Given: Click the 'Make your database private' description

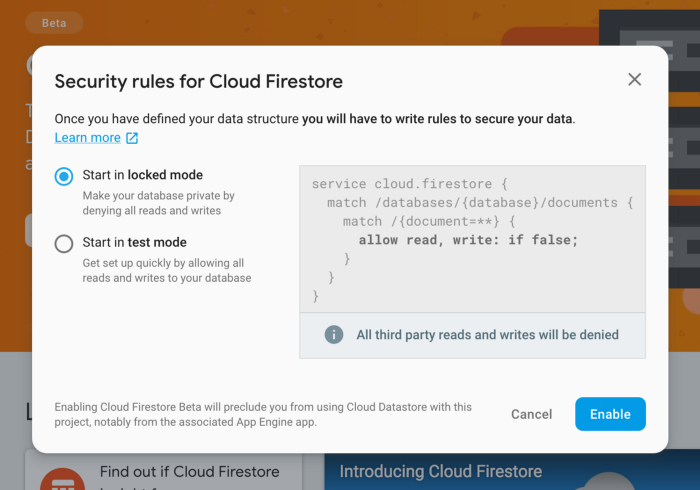Looking at the screenshot, I should point(158,203).
